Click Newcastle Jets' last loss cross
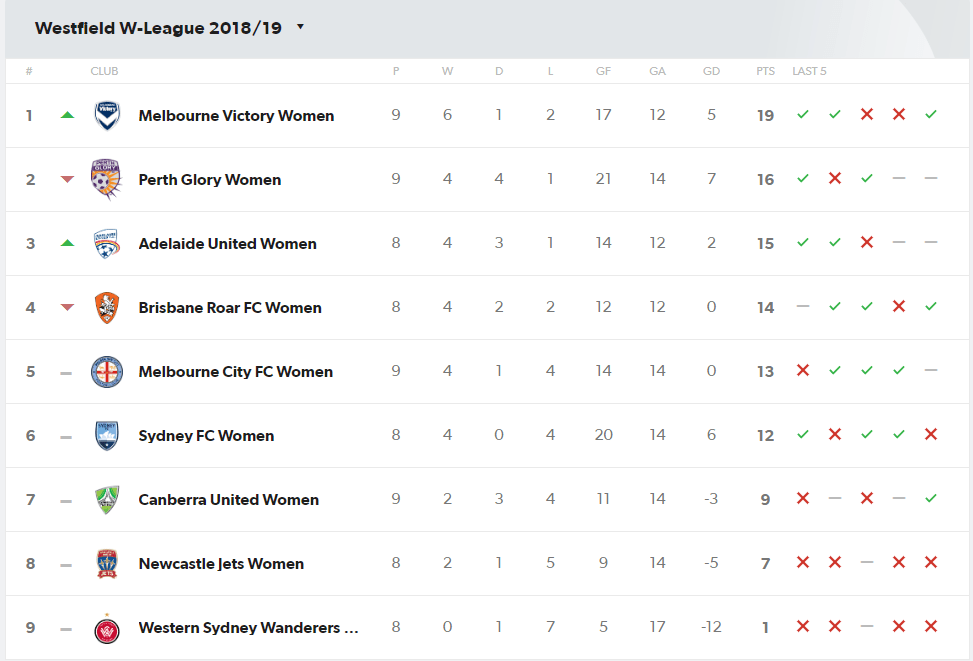Viewport: 973px width, 661px height. [x=931, y=562]
